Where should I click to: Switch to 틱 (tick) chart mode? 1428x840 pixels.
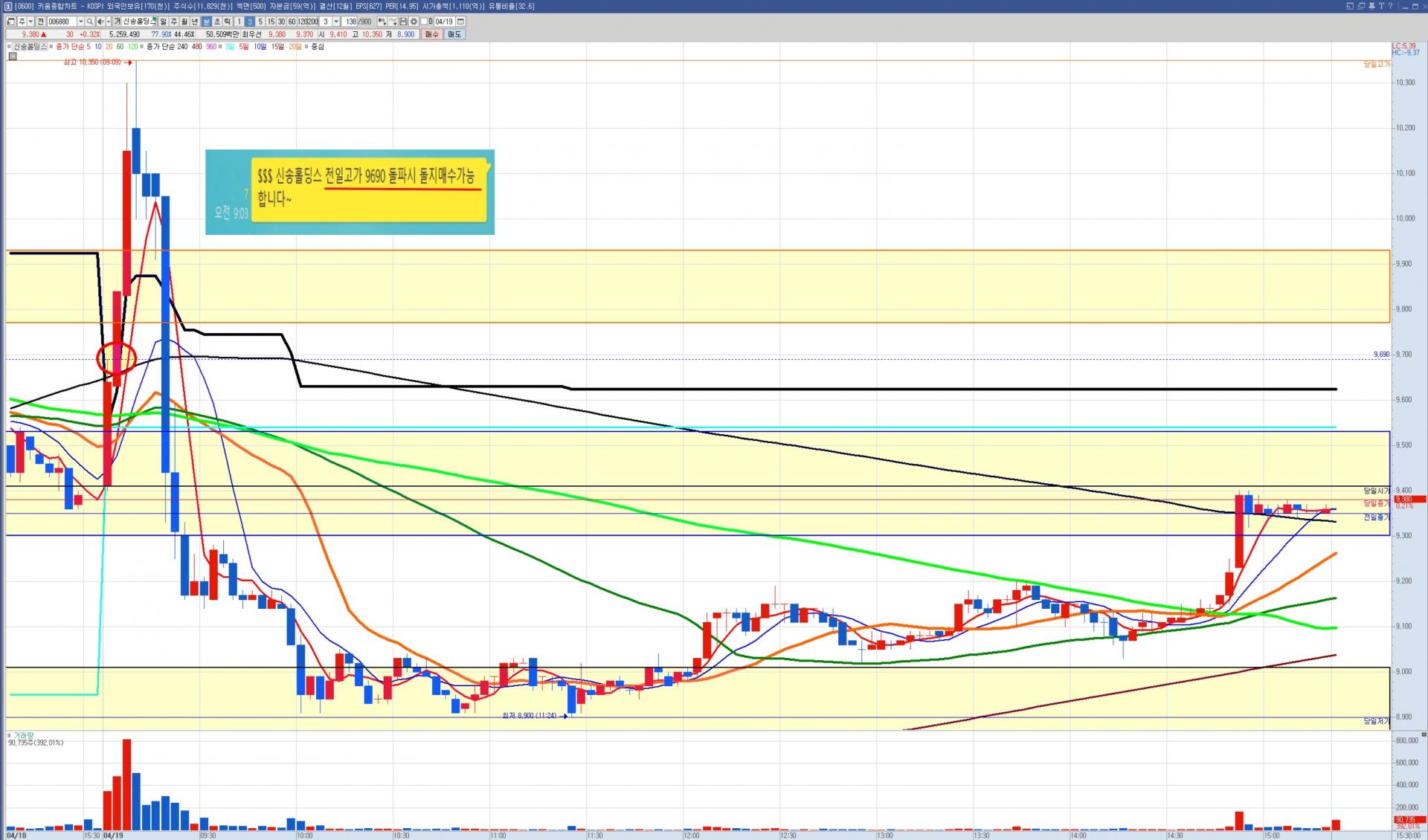coord(228,22)
